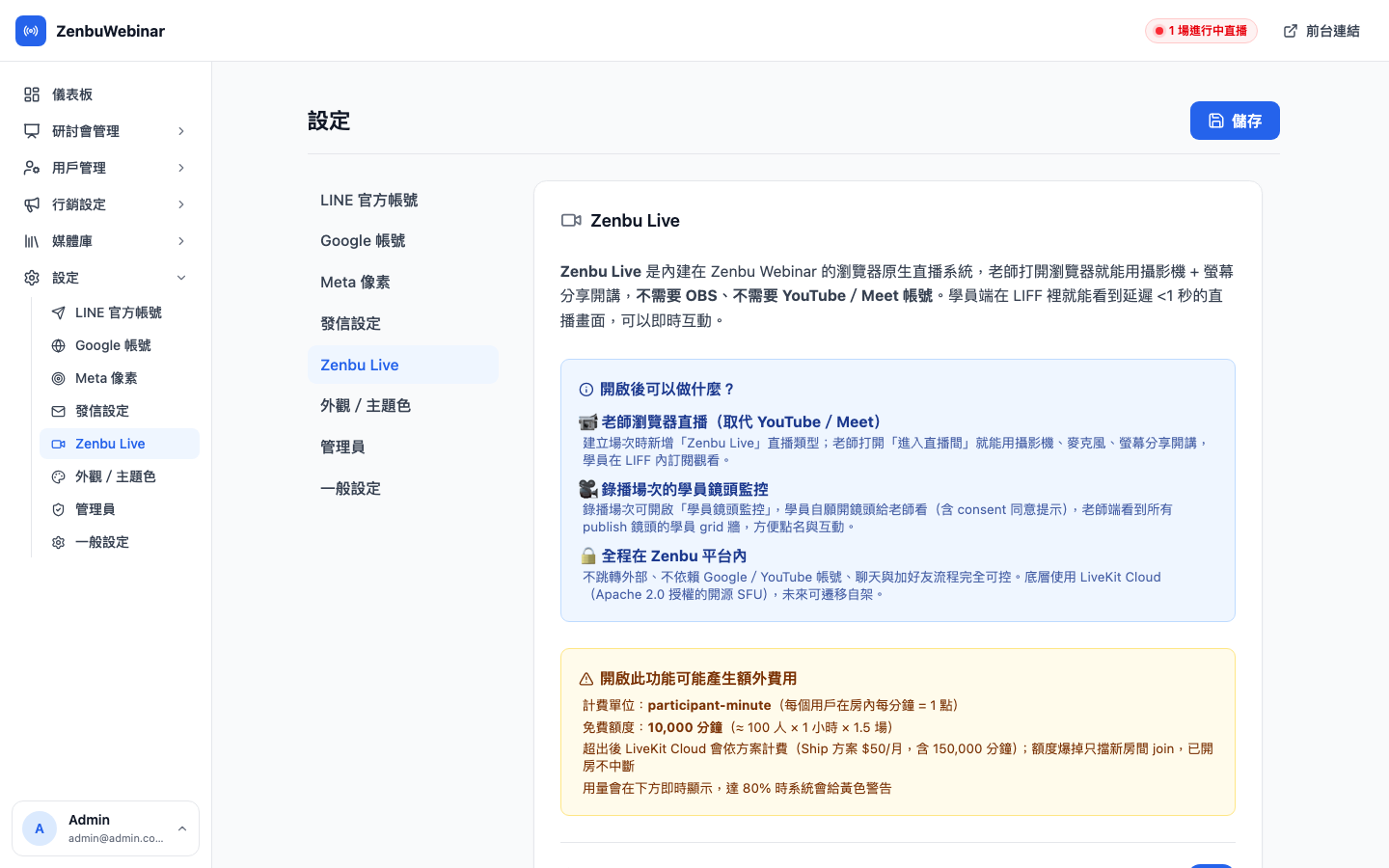Open the Meta 像素 settings tab
The image size is (1389, 868).
[x=403, y=283]
